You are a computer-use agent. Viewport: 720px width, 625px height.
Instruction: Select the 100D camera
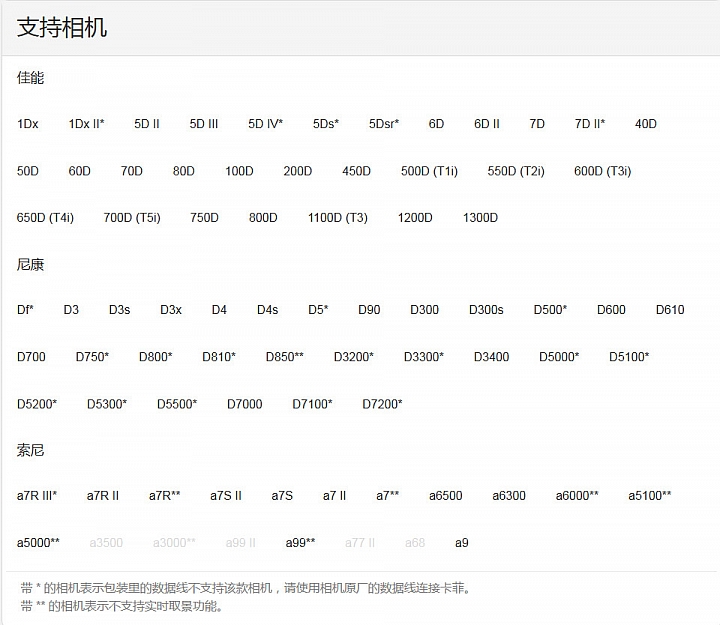239,171
